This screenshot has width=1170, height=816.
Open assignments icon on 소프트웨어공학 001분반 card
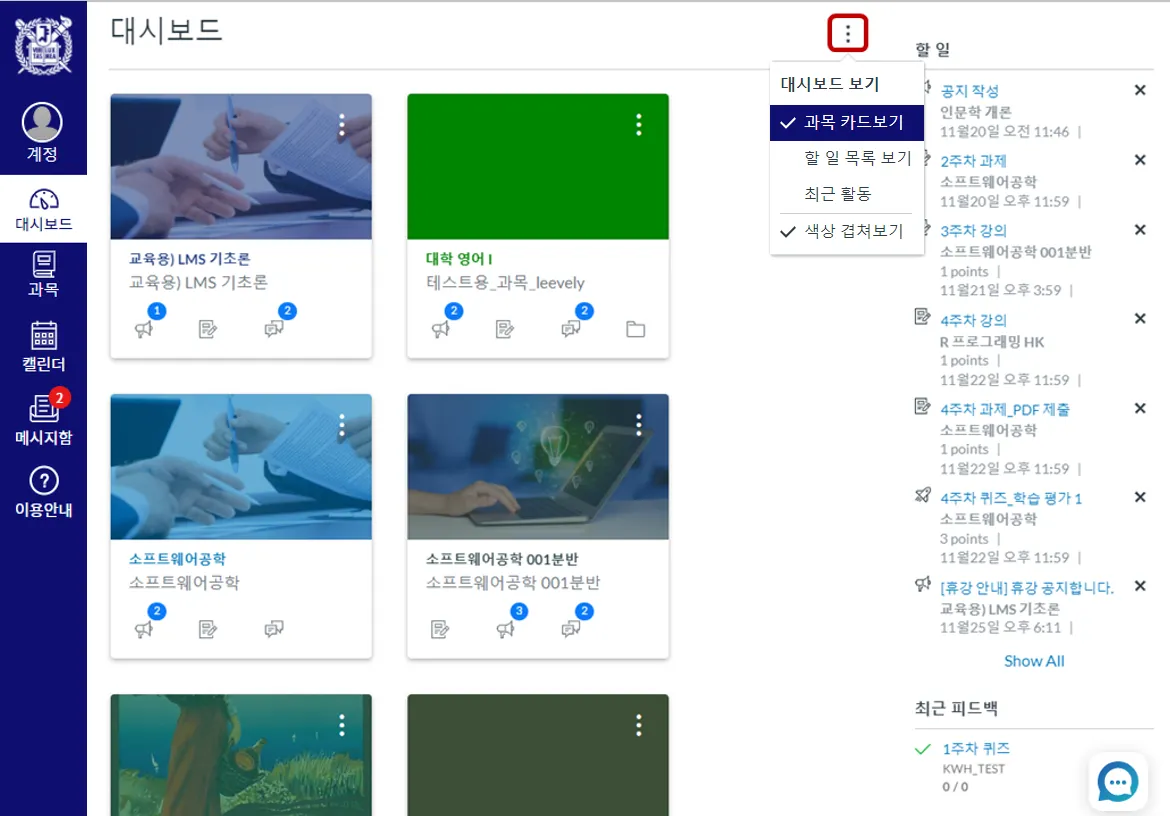click(x=440, y=630)
